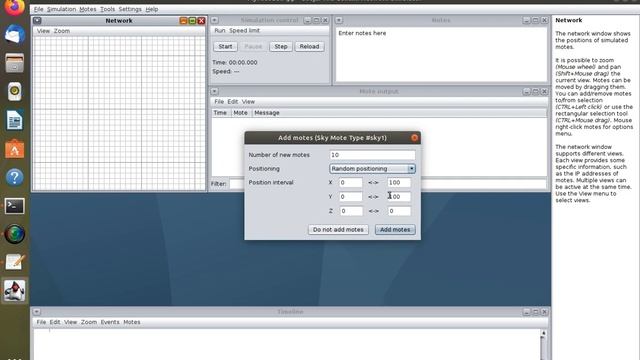Click the Number of new motes field
The height and width of the screenshot is (360, 640).
pyautogui.click(x=372, y=155)
